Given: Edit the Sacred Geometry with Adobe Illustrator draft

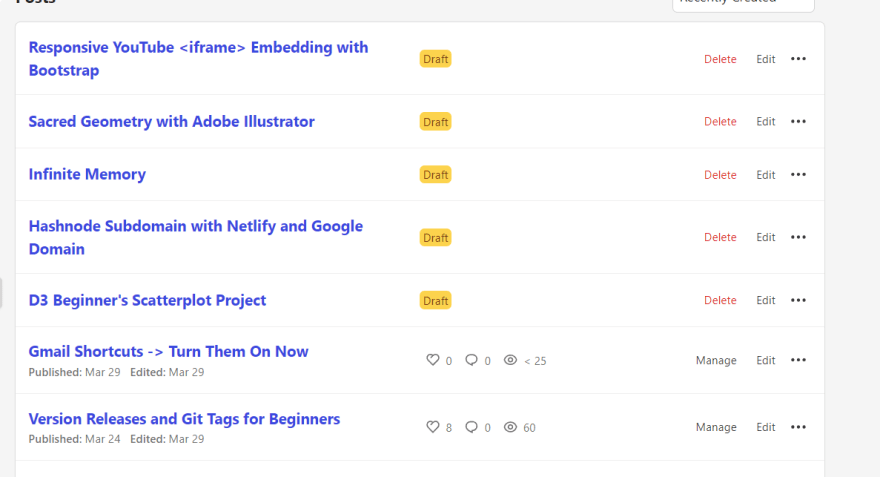Looking at the screenshot, I should (x=766, y=121).
